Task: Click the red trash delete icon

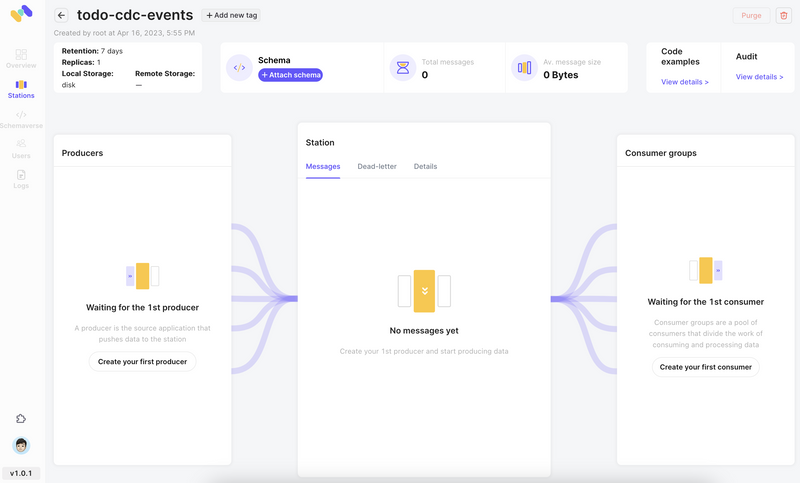Action: 783,16
